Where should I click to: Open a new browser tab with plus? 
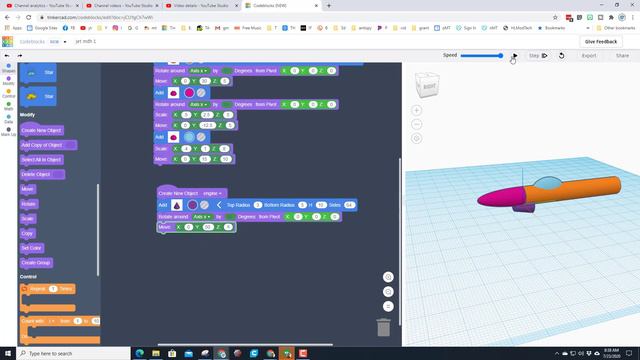pos(329,6)
